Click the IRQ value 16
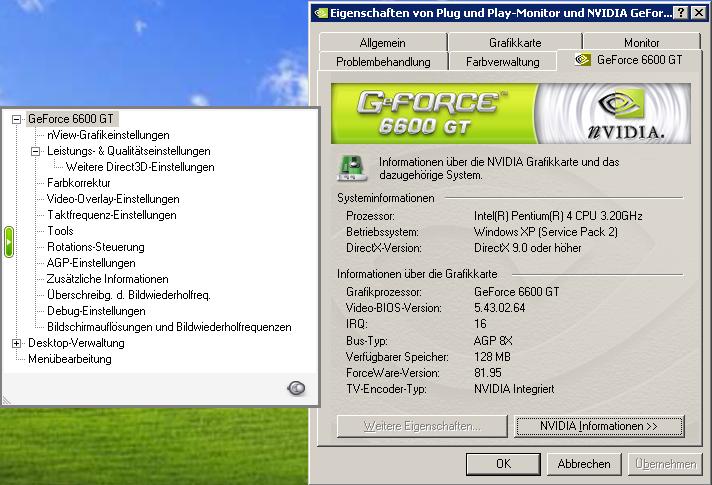 480,323
